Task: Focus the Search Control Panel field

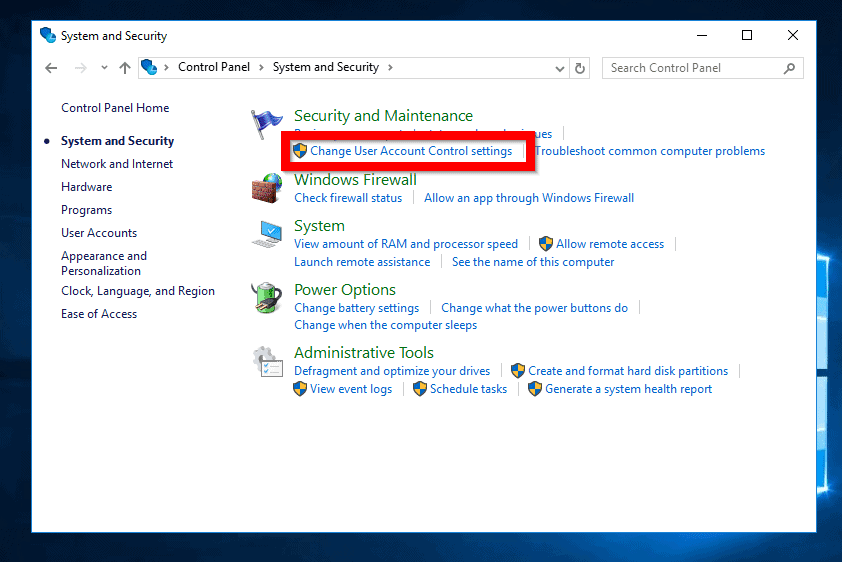Action: [x=702, y=68]
